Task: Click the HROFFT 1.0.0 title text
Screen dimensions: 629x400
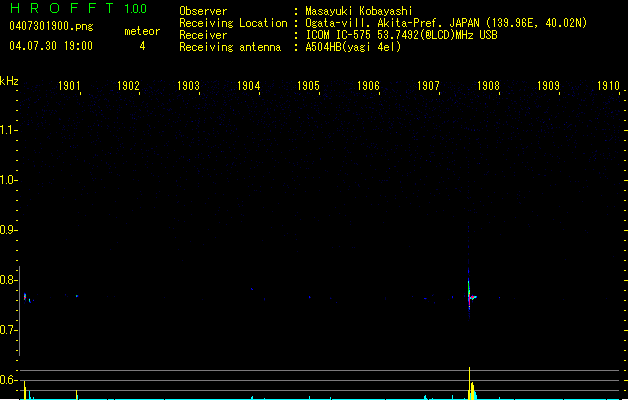Action: tap(78, 8)
